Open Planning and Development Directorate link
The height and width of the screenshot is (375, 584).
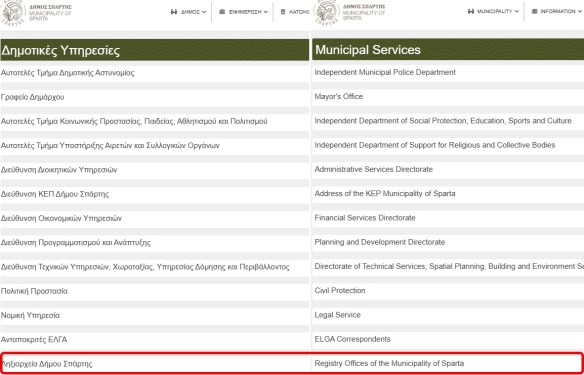pos(380,242)
